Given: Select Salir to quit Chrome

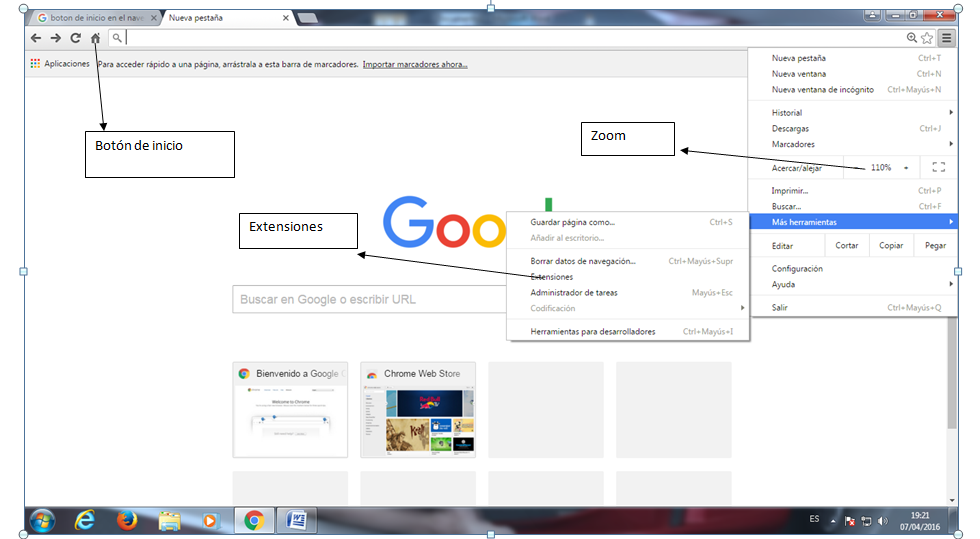Looking at the screenshot, I should pos(854,307).
